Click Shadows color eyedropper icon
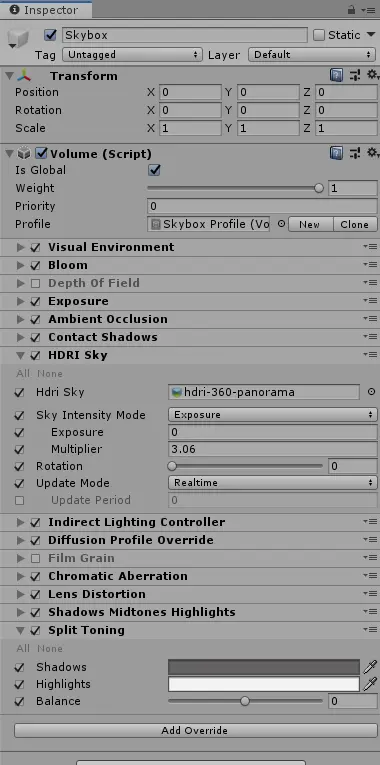This screenshot has height=765, width=380. point(370,666)
